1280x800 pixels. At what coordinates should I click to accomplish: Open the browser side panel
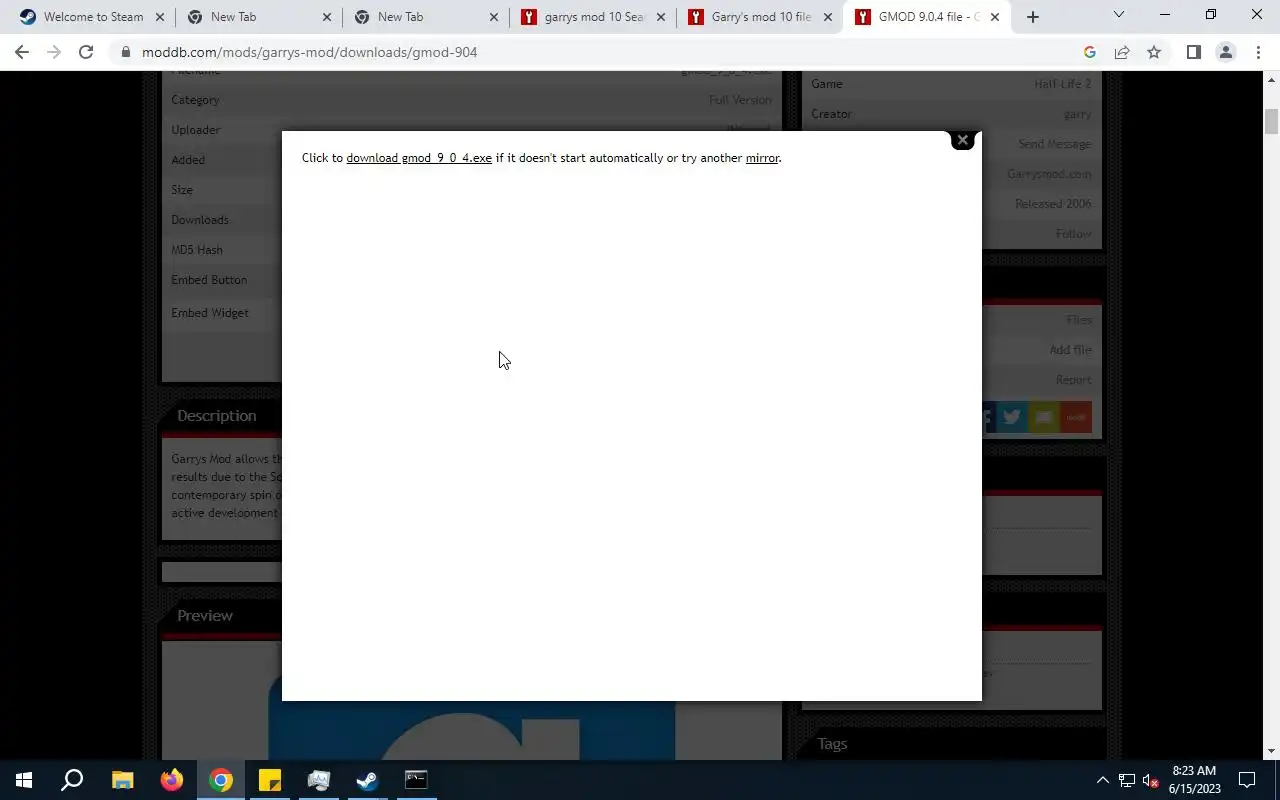[1193, 52]
